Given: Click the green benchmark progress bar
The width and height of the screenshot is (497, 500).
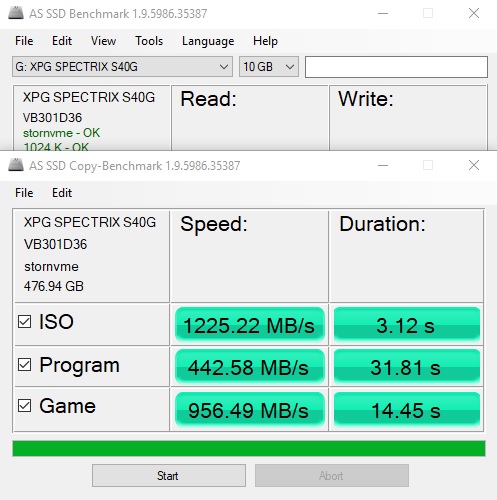Looking at the screenshot, I should coord(249,448).
